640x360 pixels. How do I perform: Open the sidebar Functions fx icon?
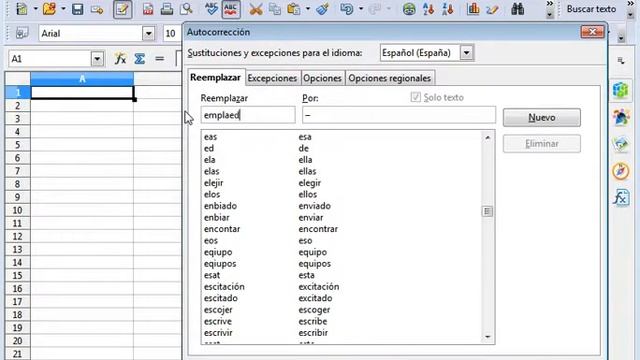(x=620, y=198)
